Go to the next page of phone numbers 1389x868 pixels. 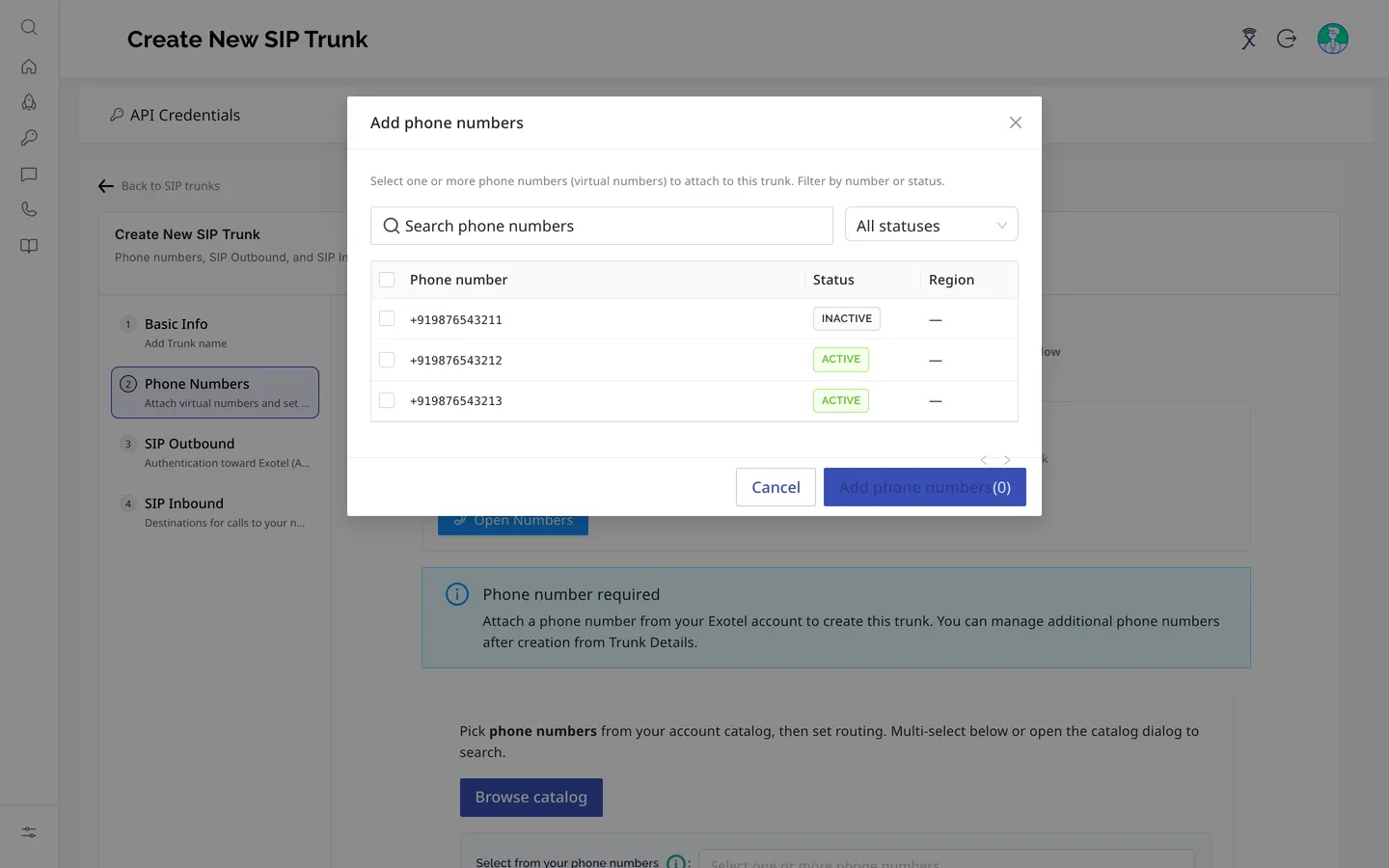point(1007,460)
